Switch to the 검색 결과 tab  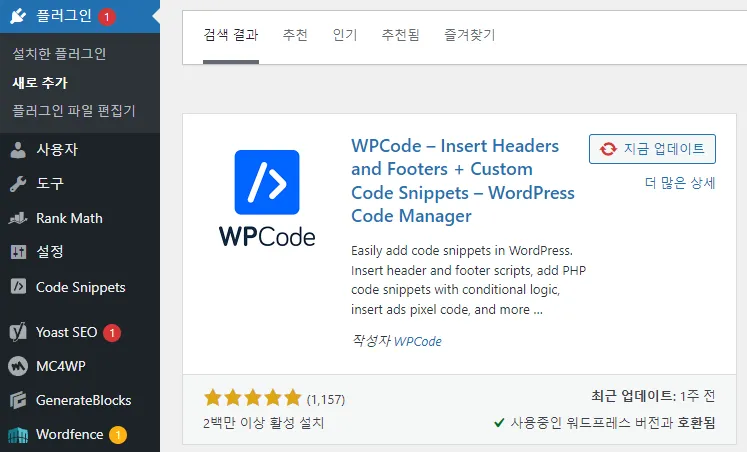point(231,35)
